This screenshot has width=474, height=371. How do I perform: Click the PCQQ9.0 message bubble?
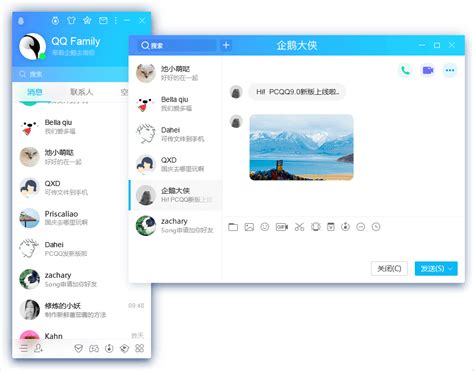pyautogui.click(x=297, y=92)
